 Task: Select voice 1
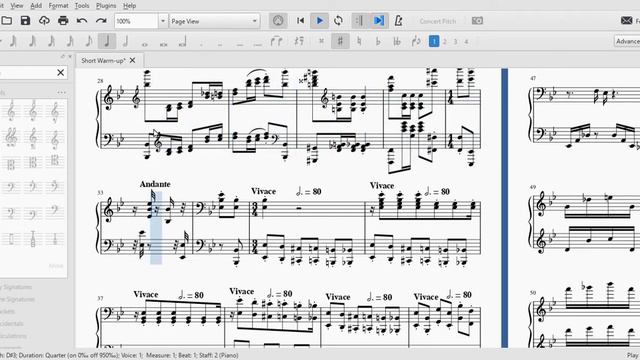point(434,41)
